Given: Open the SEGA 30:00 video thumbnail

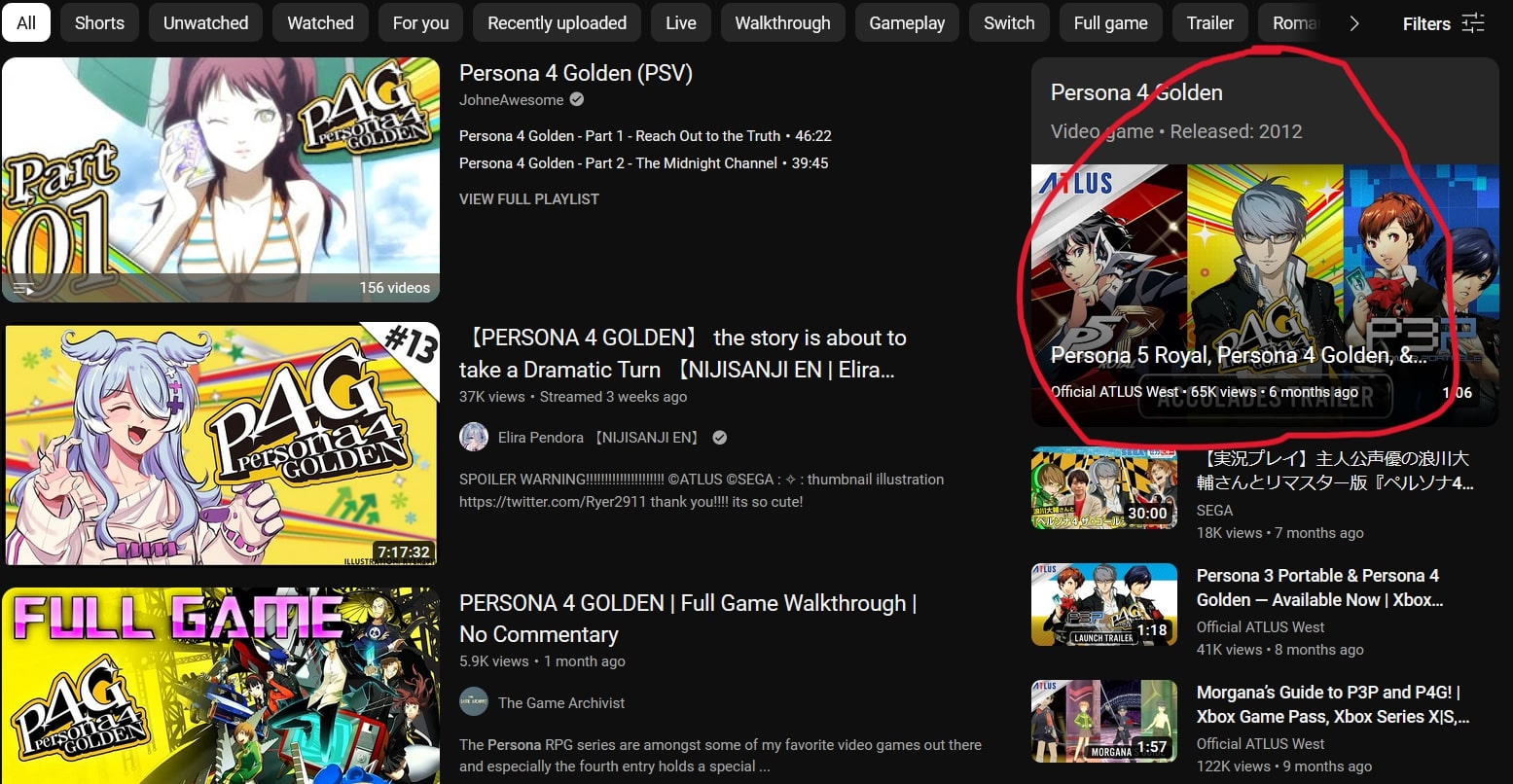Looking at the screenshot, I should coord(1104,487).
